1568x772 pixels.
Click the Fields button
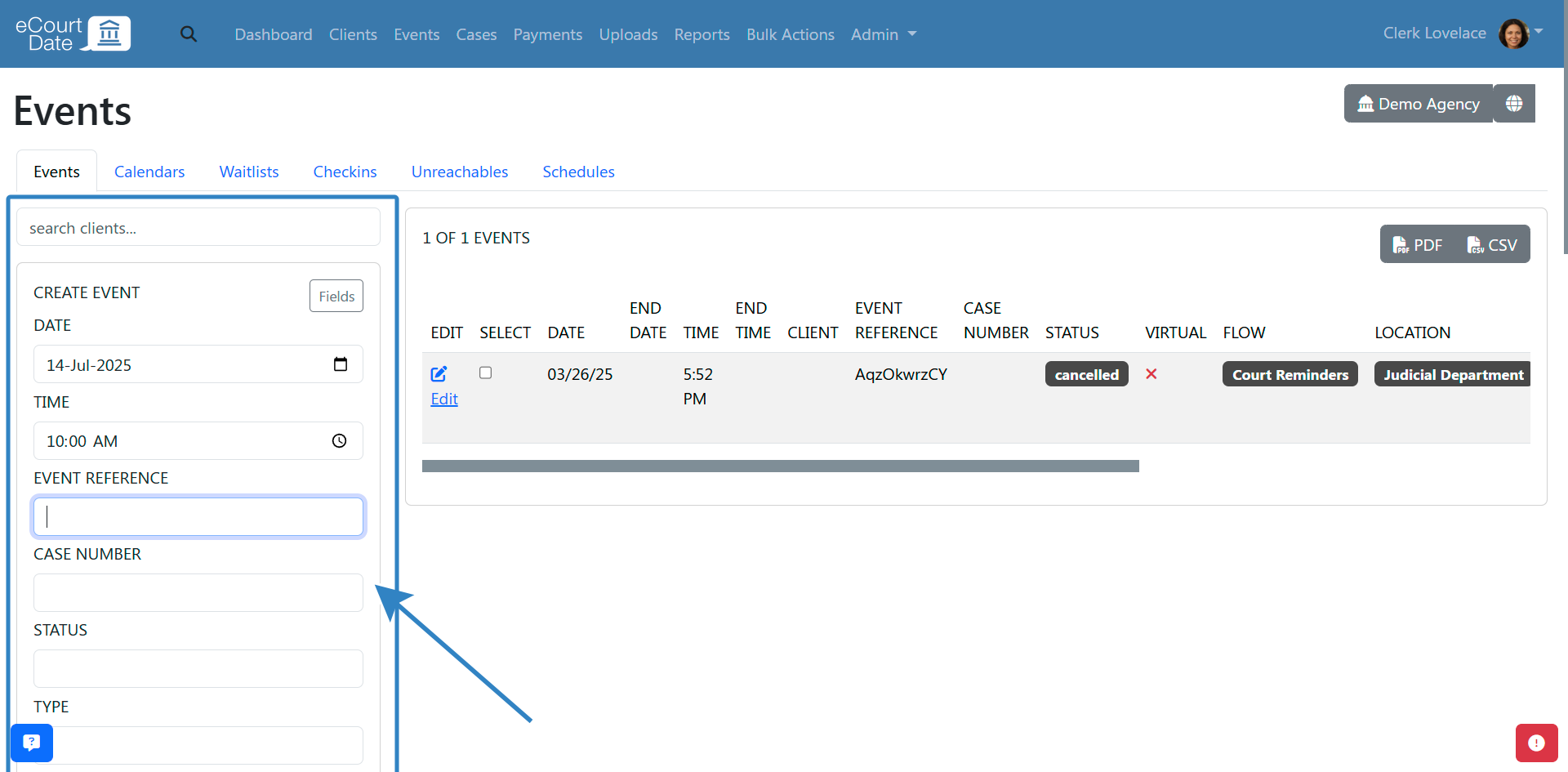coord(336,296)
